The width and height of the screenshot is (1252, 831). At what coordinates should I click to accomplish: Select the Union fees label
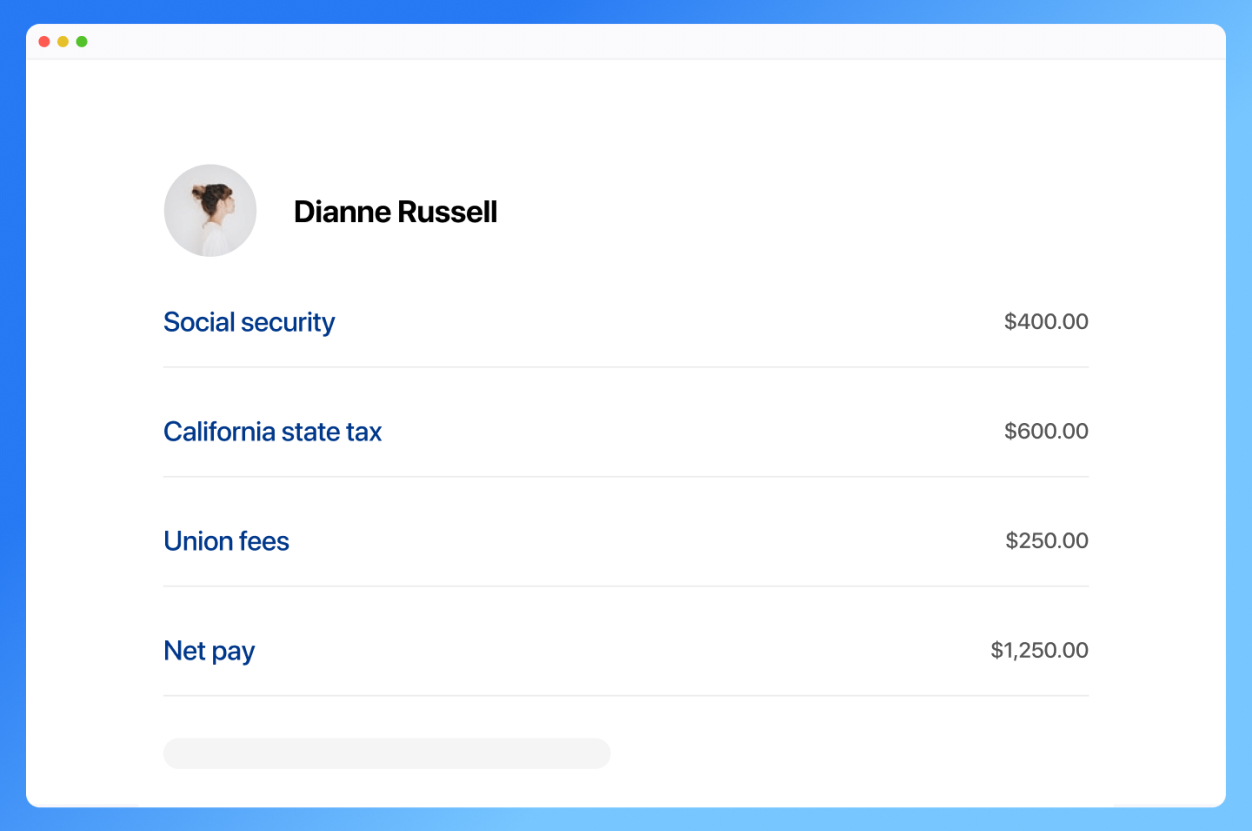pyautogui.click(x=226, y=541)
